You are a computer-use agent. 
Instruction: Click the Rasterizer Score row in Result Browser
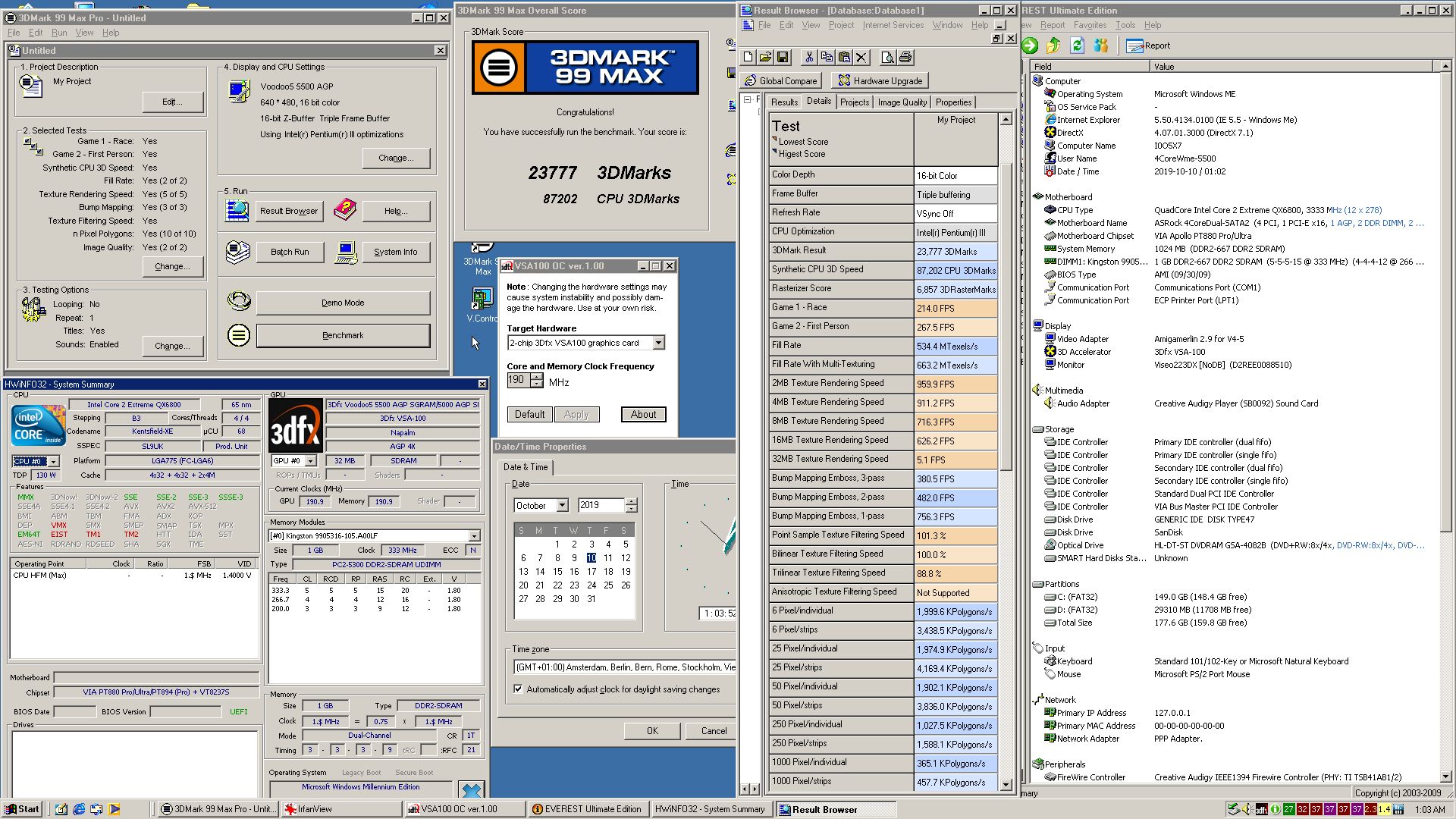tap(883, 288)
